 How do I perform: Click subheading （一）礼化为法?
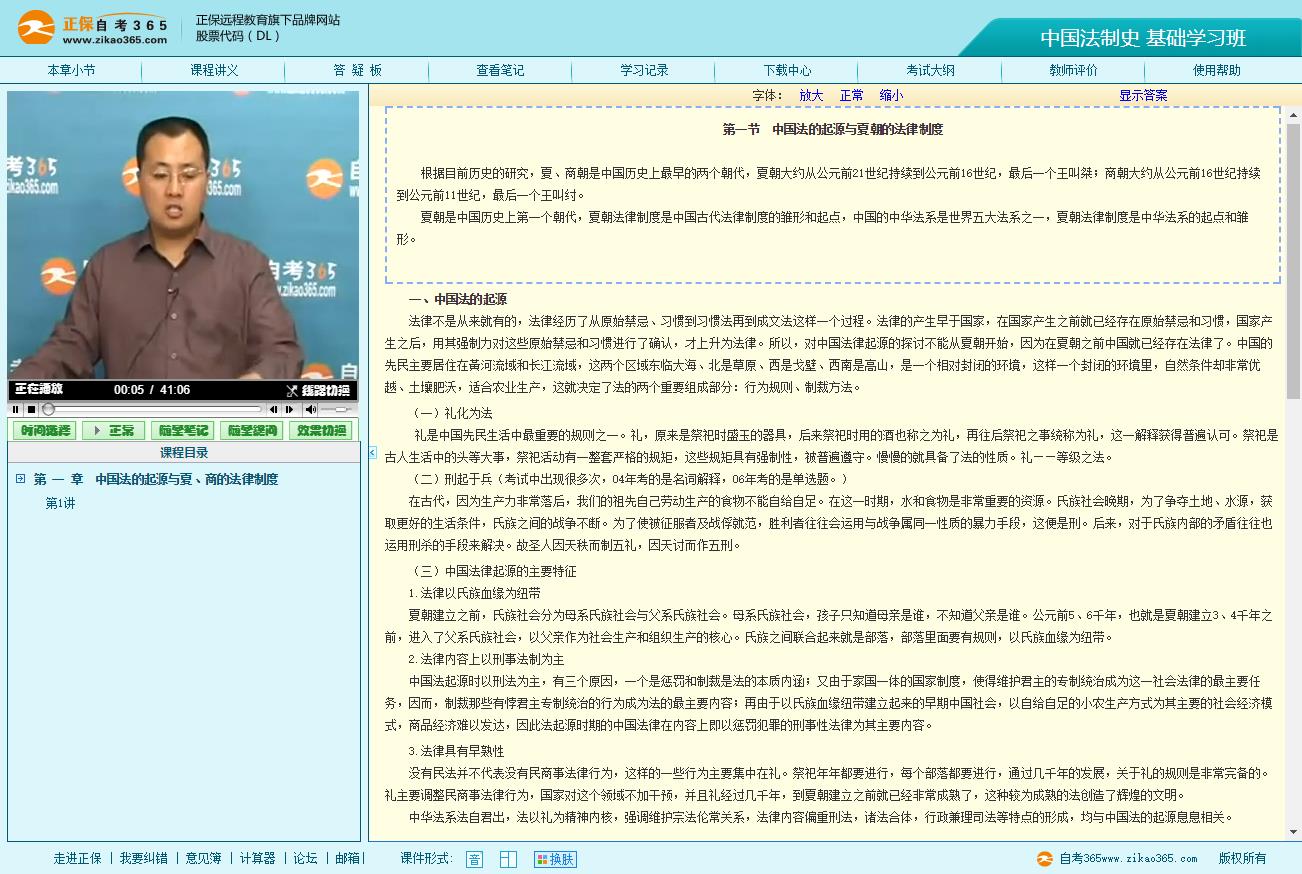point(451,413)
